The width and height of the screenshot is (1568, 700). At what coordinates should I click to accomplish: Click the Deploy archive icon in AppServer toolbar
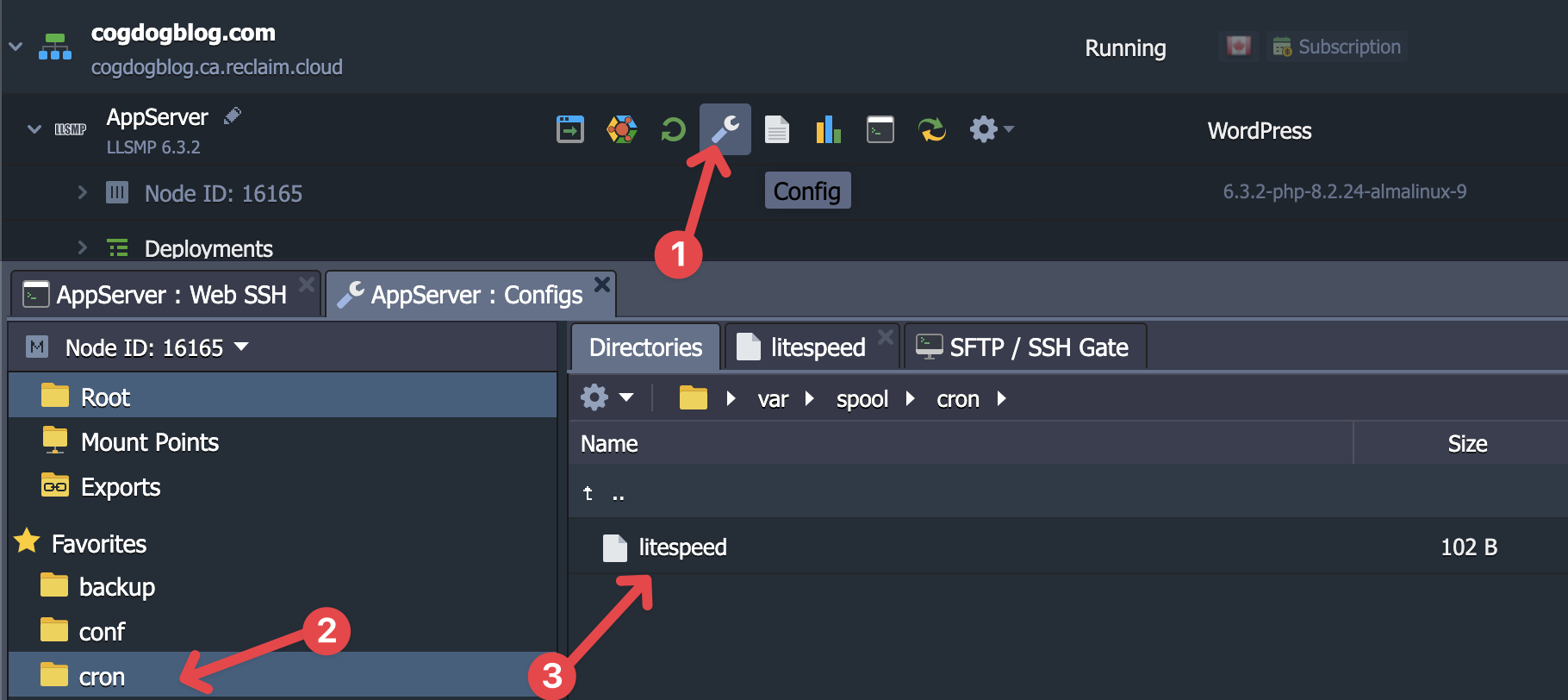[570, 129]
